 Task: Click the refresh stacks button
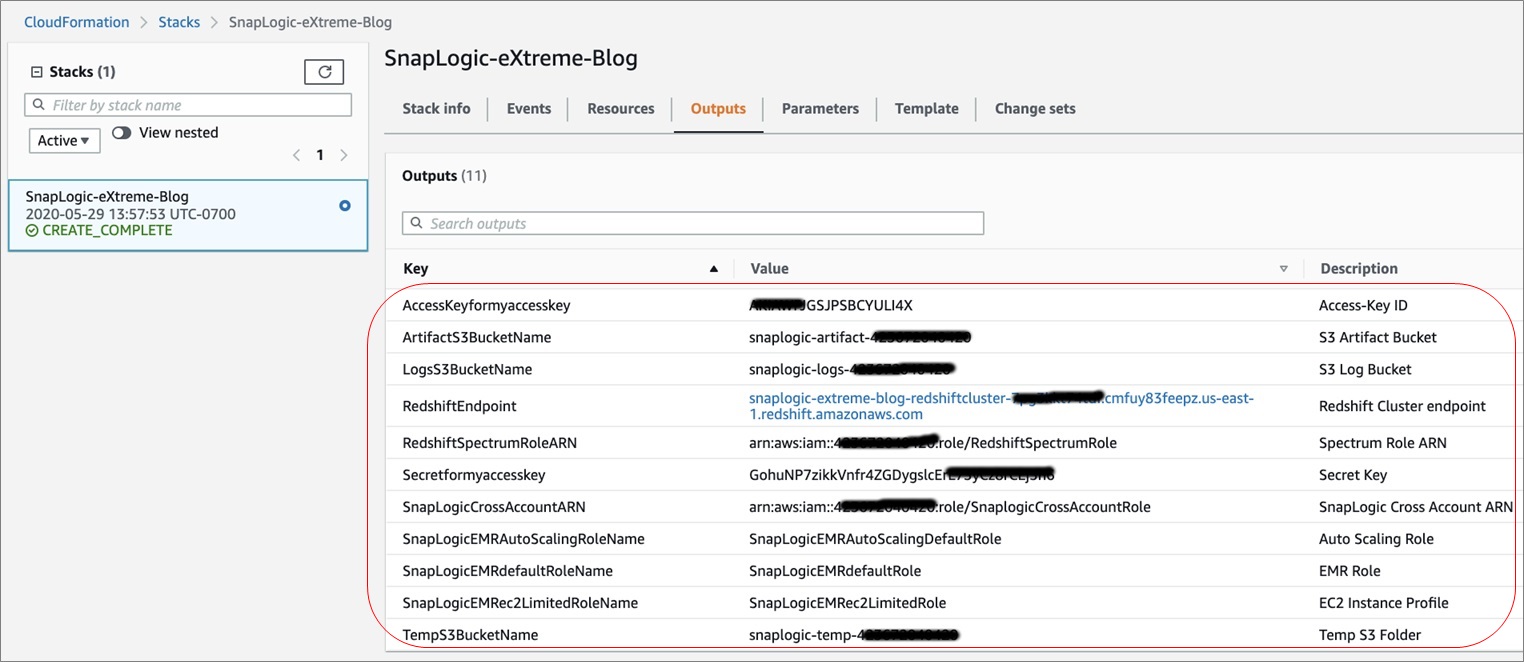click(324, 72)
